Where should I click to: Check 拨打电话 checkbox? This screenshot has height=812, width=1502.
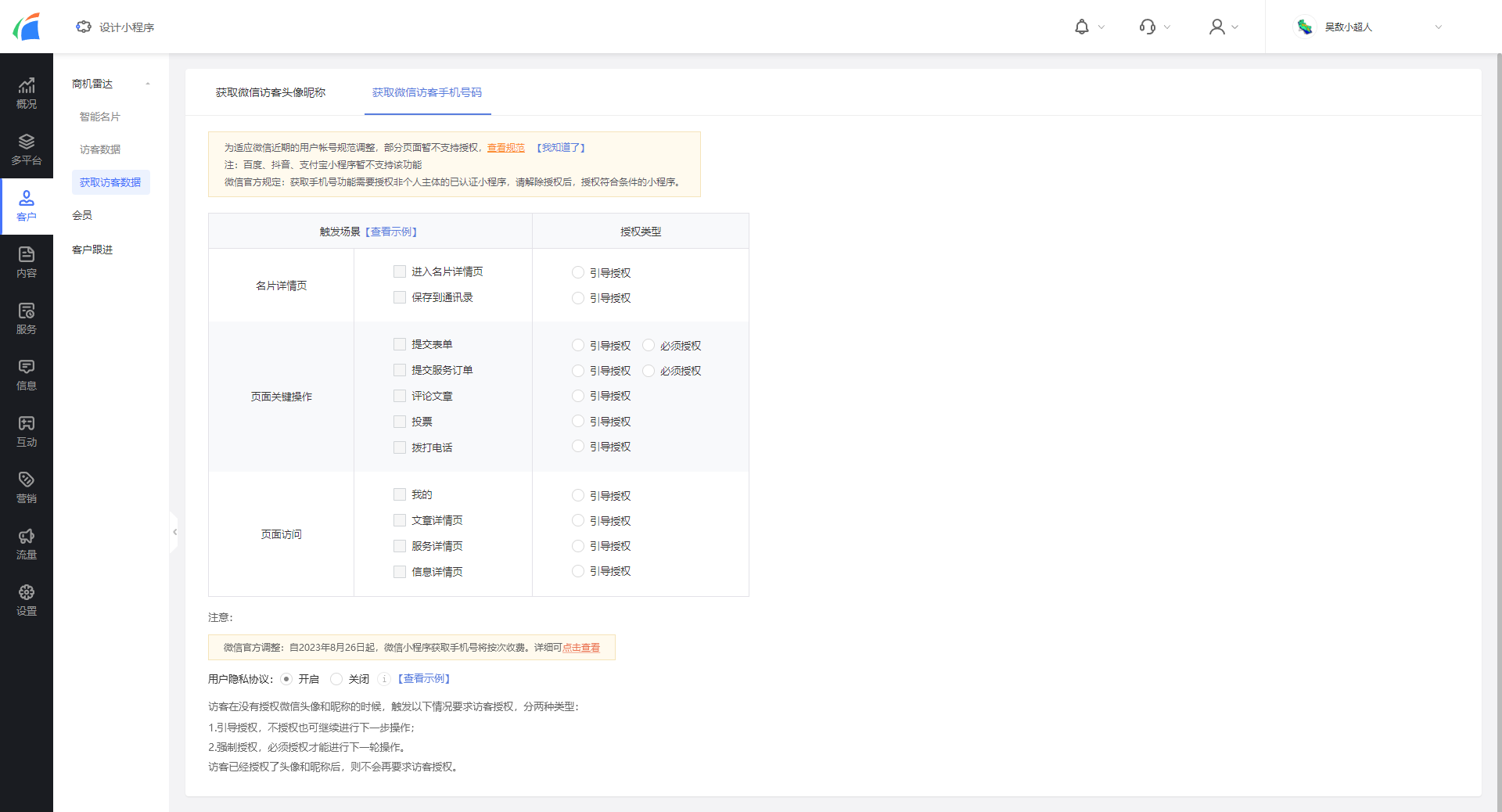point(400,447)
